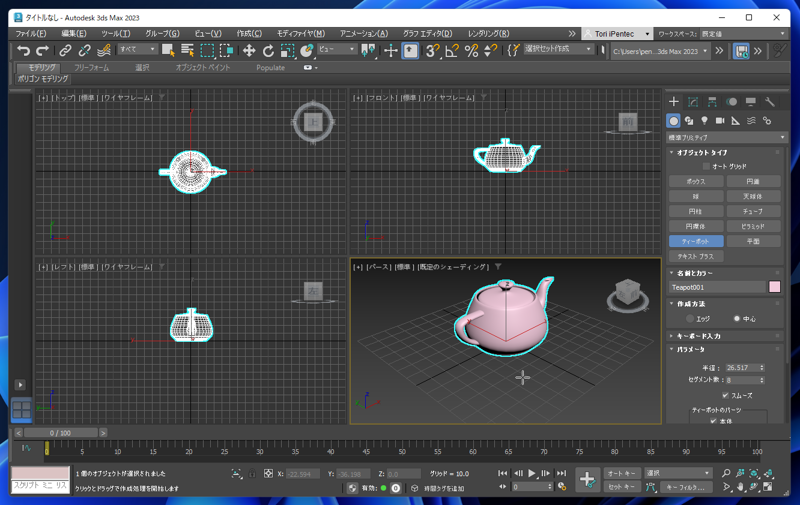Image resolution: width=800 pixels, height=505 pixels.
Task: Select the Lights category icon
Action: [x=705, y=120]
